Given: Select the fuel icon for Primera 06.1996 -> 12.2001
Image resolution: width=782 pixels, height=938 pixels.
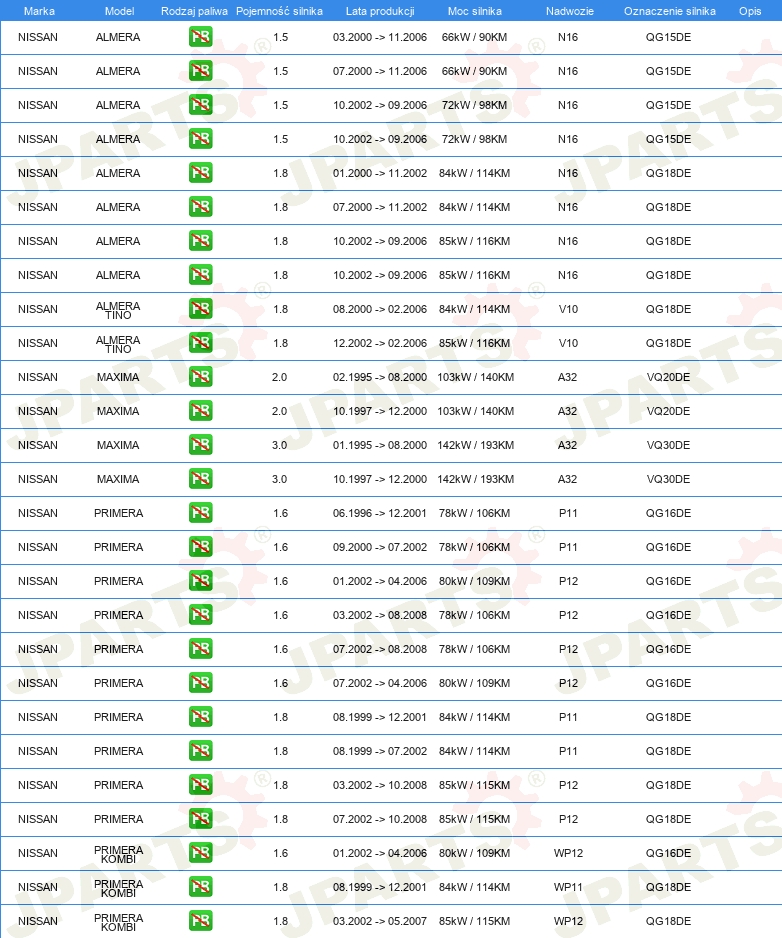Looking at the screenshot, I should 200,513.
